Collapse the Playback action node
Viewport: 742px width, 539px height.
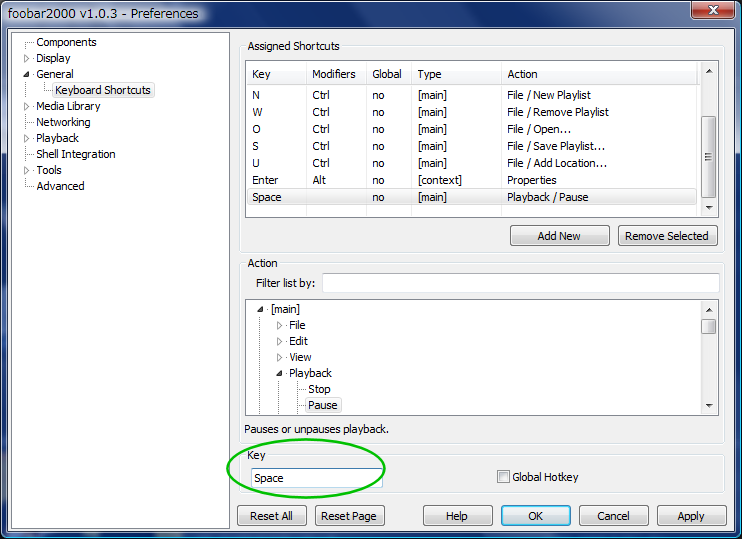tap(279, 373)
